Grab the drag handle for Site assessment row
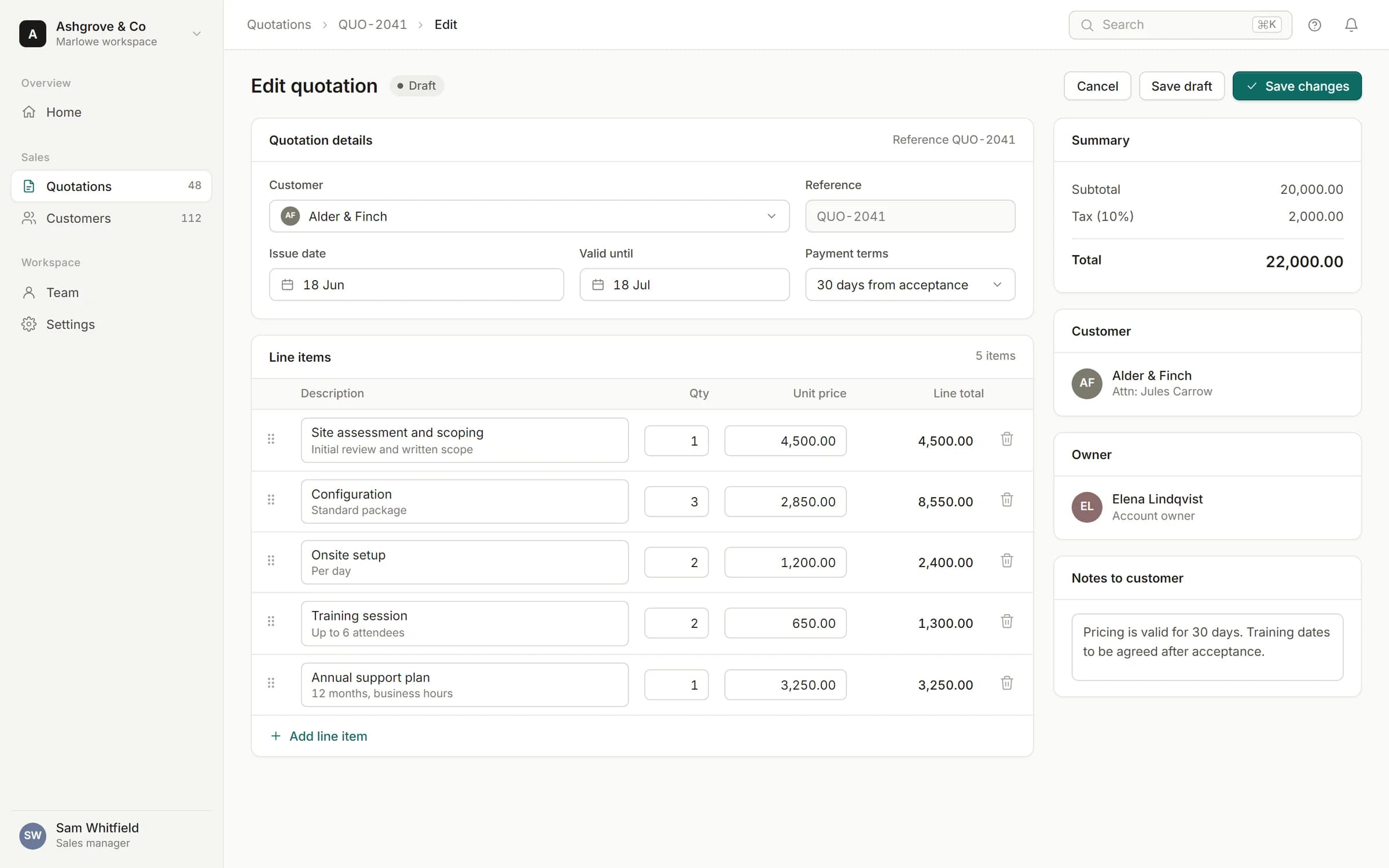This screenshot has width=1389, height=868. point(271,439)
